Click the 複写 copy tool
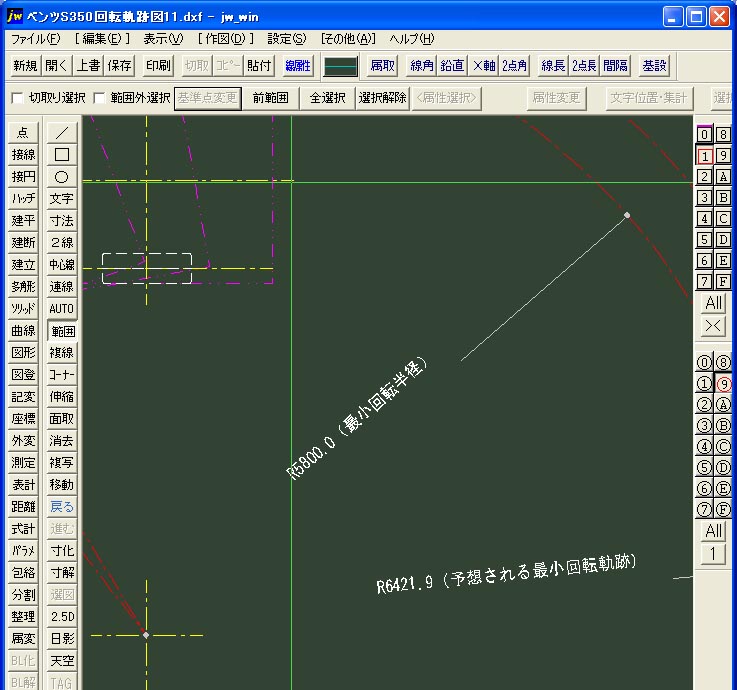The width and height of the screenshot is (737, 690). click(x=62, y=463)
